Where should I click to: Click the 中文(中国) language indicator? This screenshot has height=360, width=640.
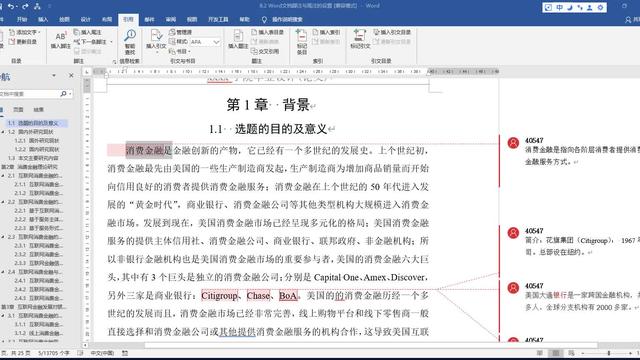[x=102, y=353]
